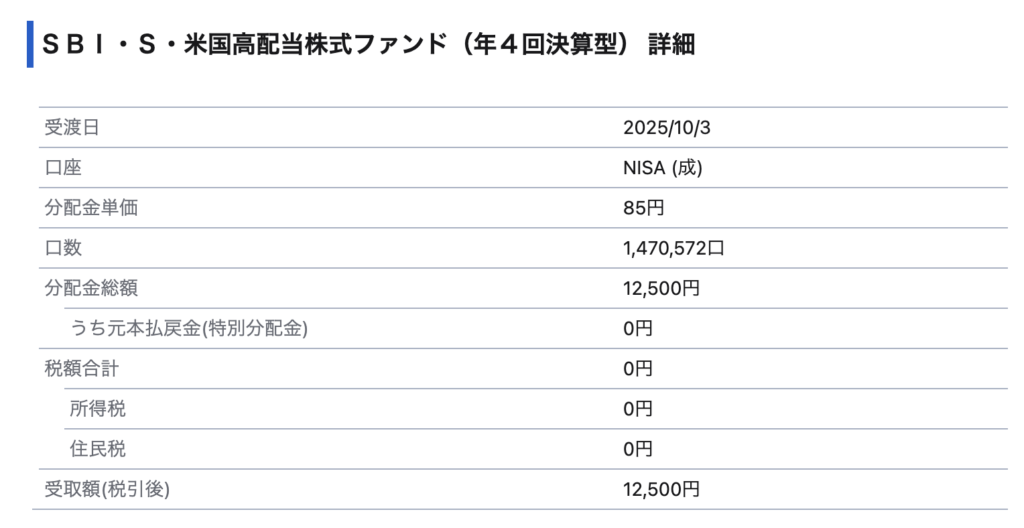The height and width of the screenshot is (528, 1024).
Task: Click the 口数 row label
Action: coord(62,248)
